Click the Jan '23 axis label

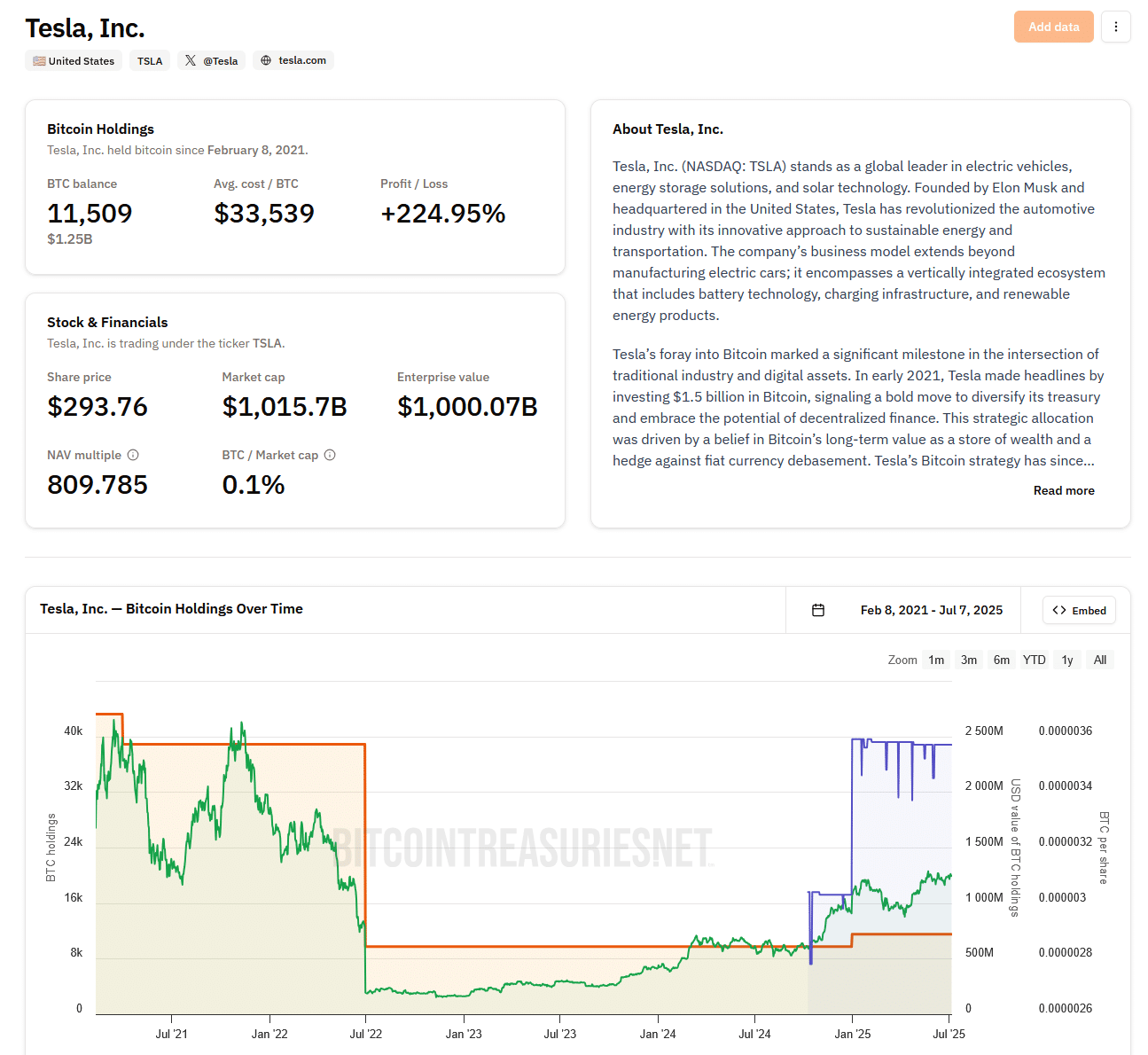(x=464, y=1034)
